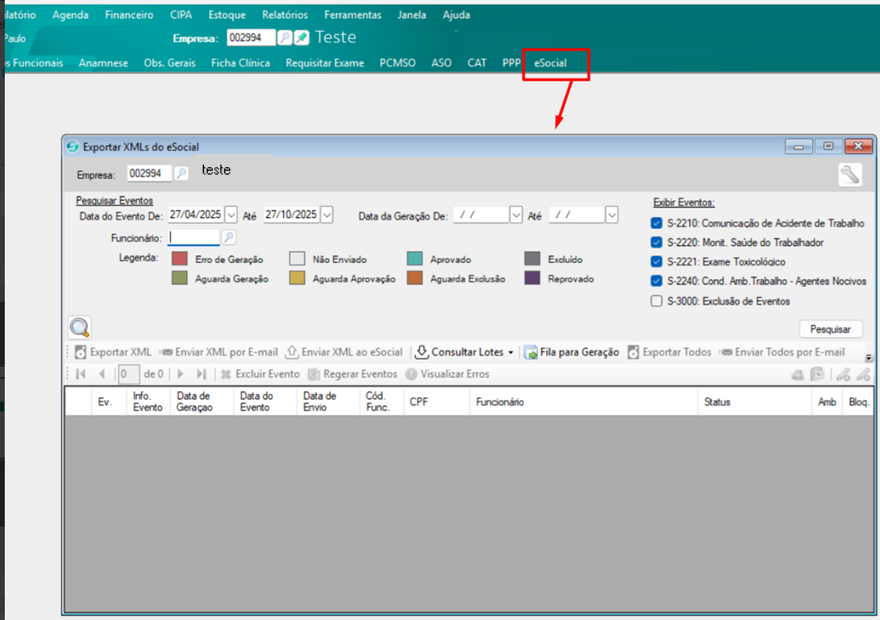Uncheck S-2210 Comunicação de Acidente de Trabalho

pos(656,223)
